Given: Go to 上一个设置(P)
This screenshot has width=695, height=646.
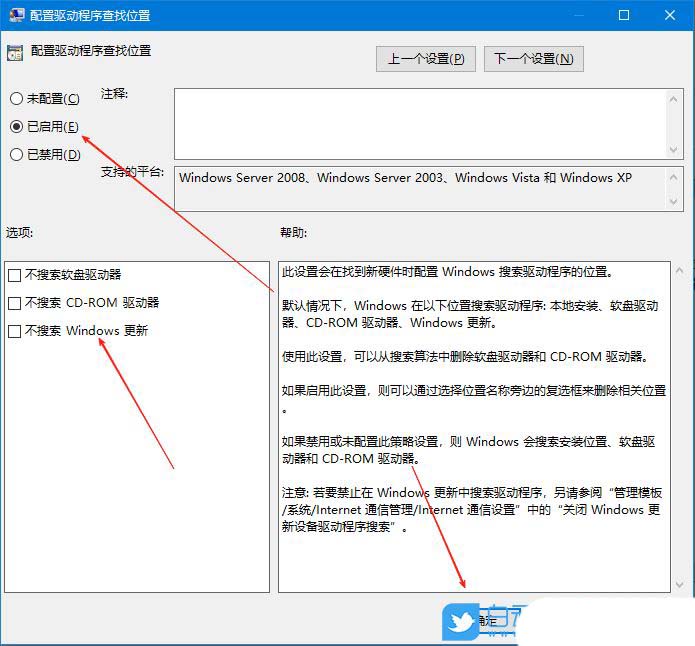Looking at the screenshot, I should 426,59.
